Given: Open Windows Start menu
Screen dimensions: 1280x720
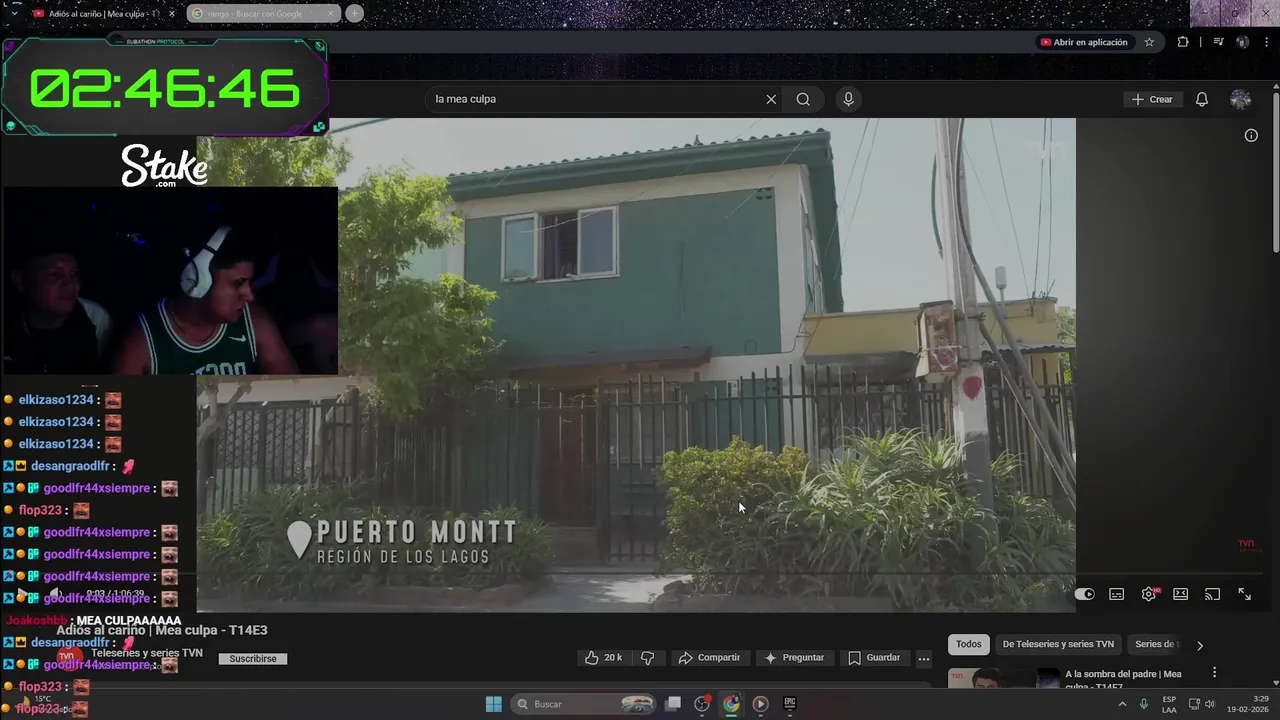Looking at the screenshot, I should tap(494, 704).
